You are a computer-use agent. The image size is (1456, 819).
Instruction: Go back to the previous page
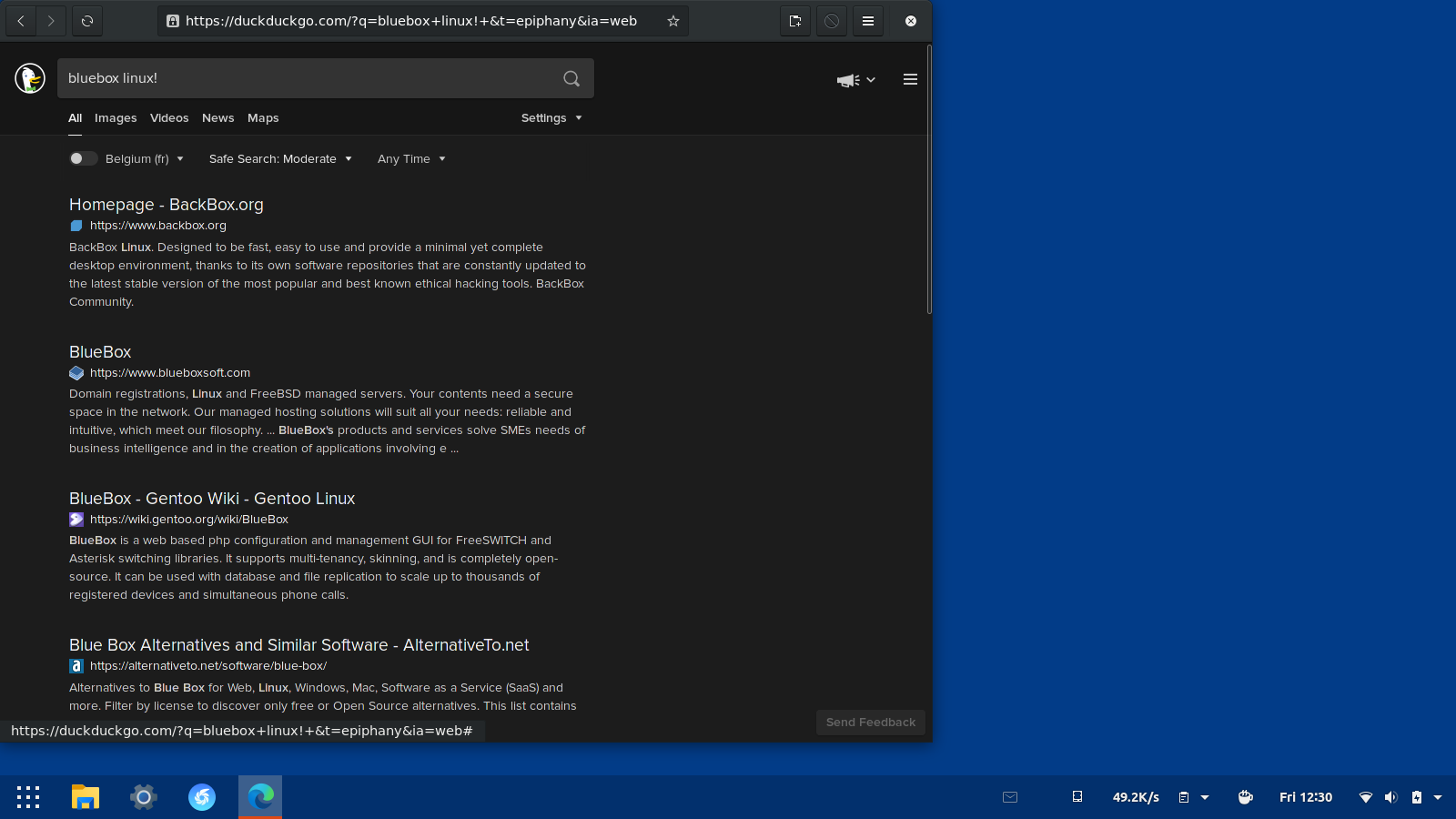(x=21, y=21)
